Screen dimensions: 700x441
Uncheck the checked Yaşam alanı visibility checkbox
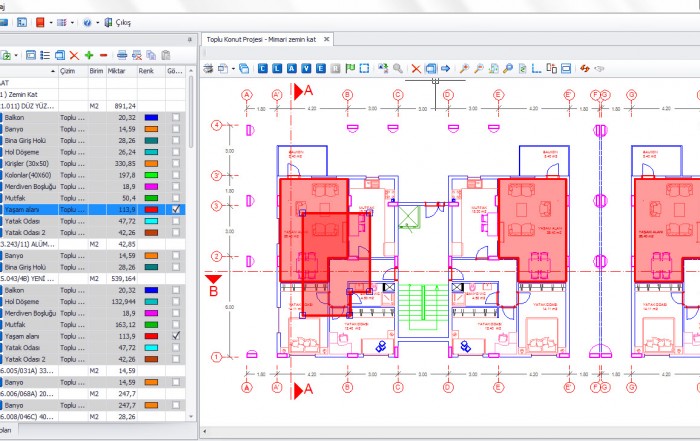(x=176, y=210)
